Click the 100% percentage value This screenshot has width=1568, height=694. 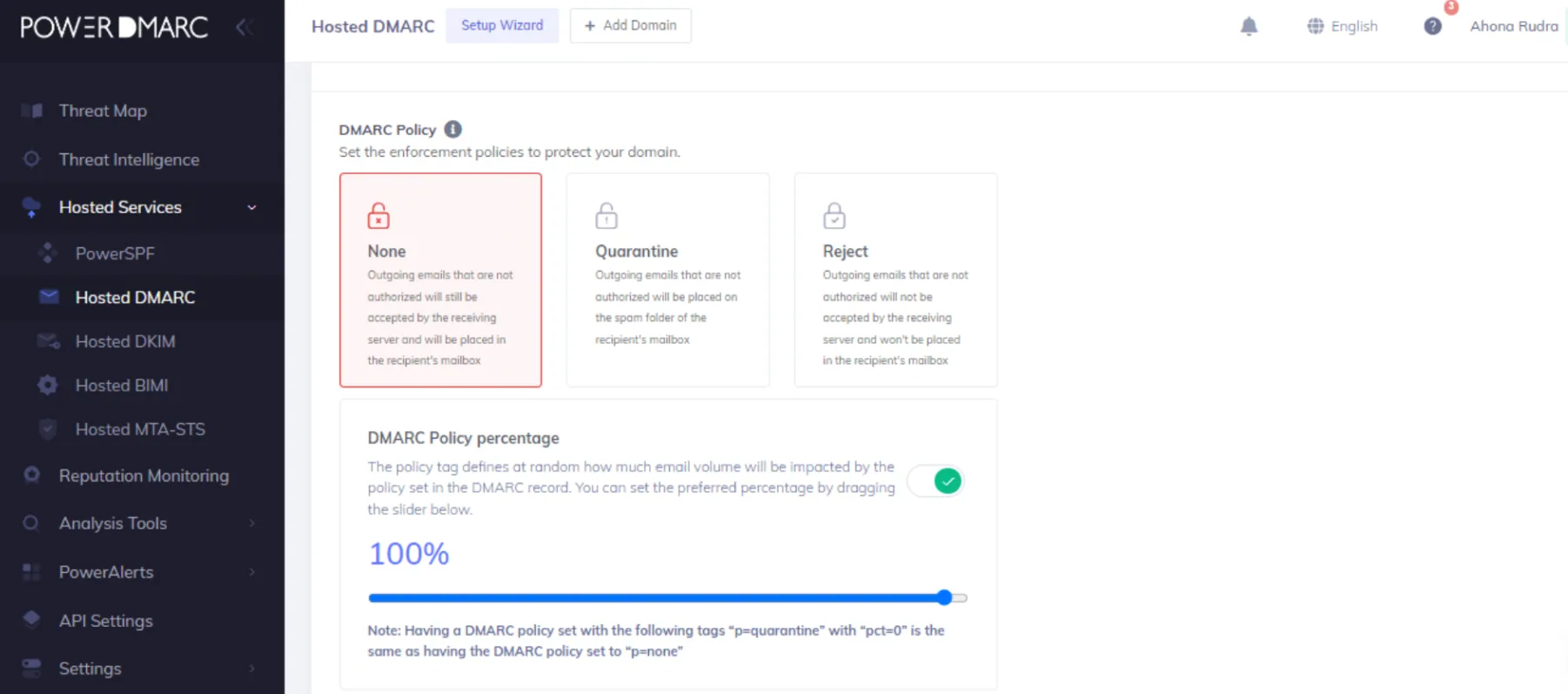409,554
